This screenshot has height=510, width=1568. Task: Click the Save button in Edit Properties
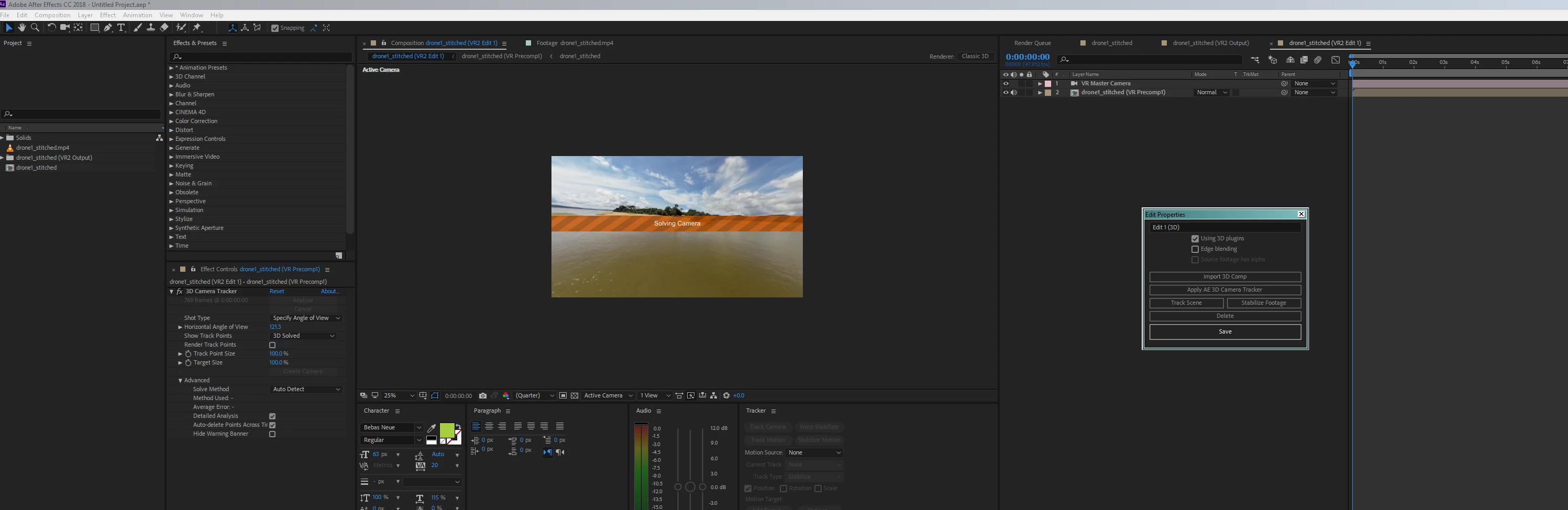[x=1224, y=331]
